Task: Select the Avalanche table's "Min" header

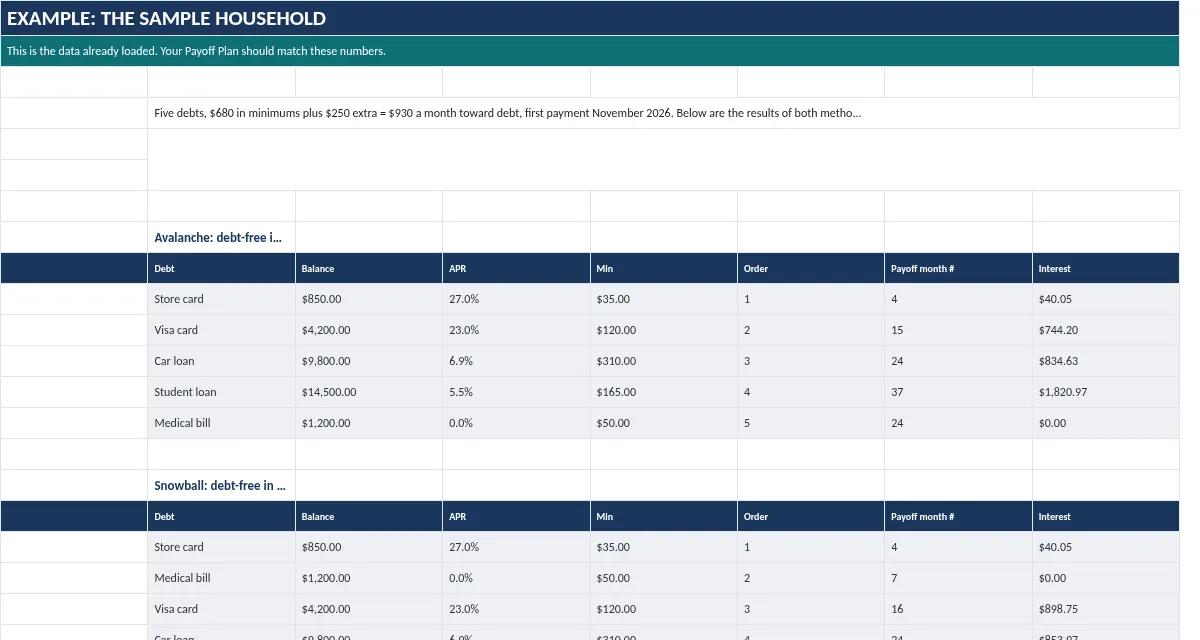Action: [663, 268]
